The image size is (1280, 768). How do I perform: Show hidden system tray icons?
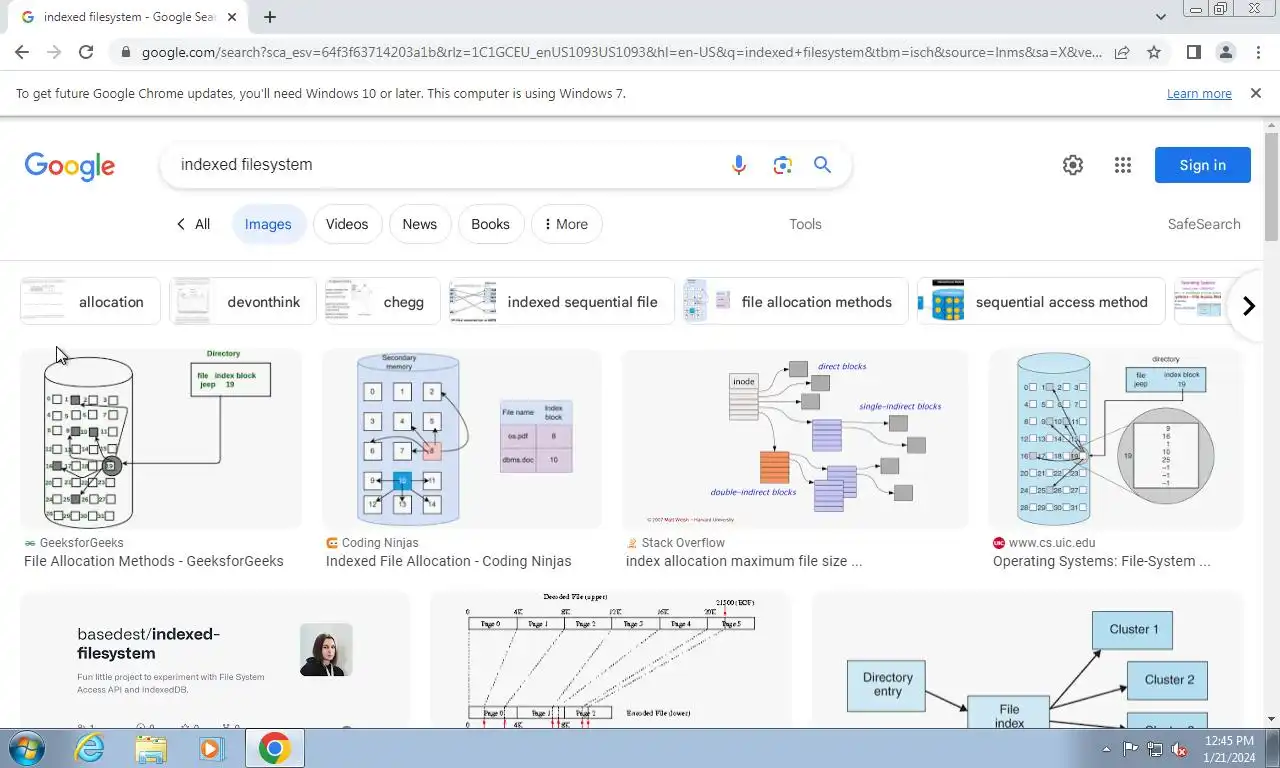(x=1106, y=749)
